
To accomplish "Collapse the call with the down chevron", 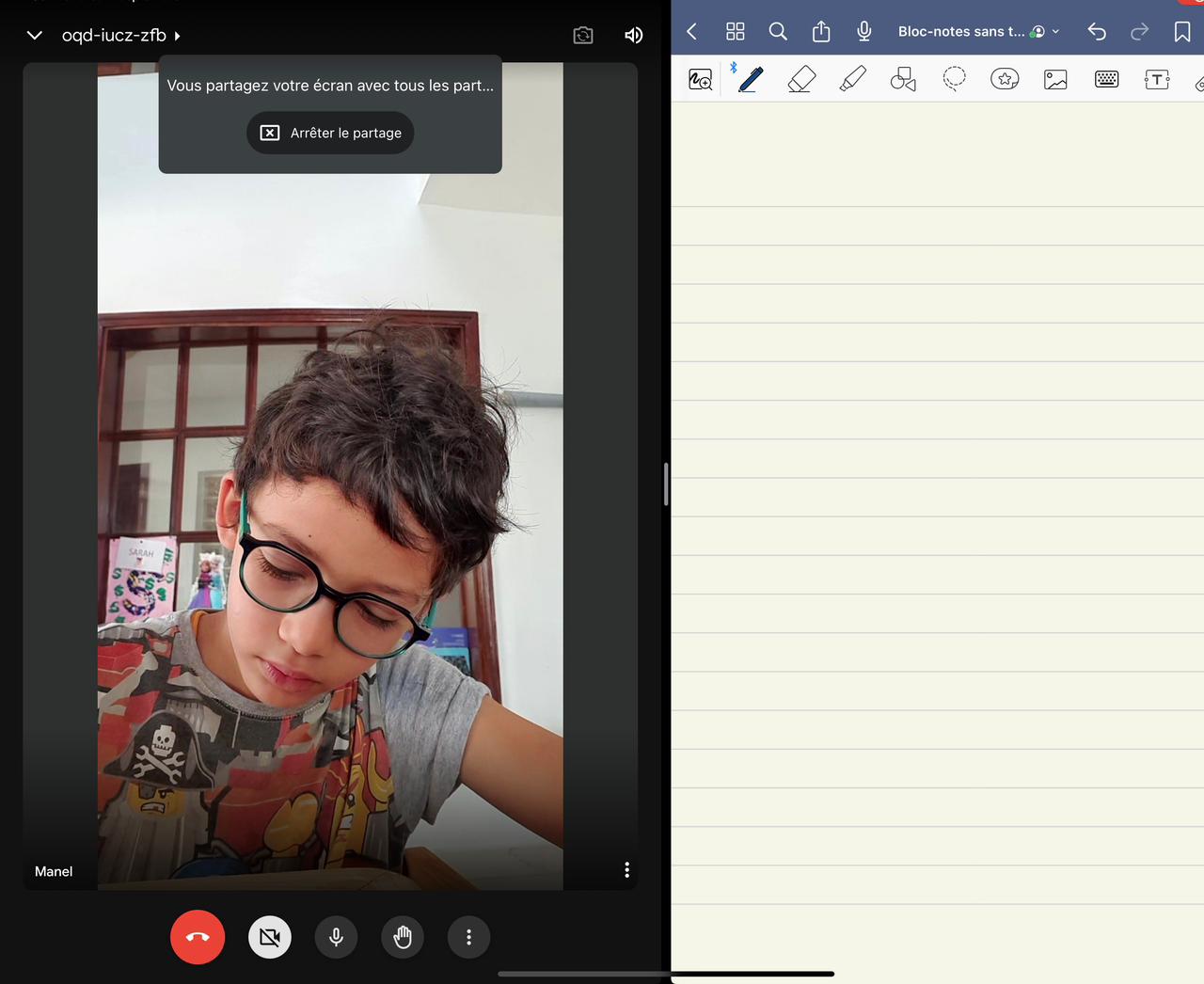I will 35,35.
